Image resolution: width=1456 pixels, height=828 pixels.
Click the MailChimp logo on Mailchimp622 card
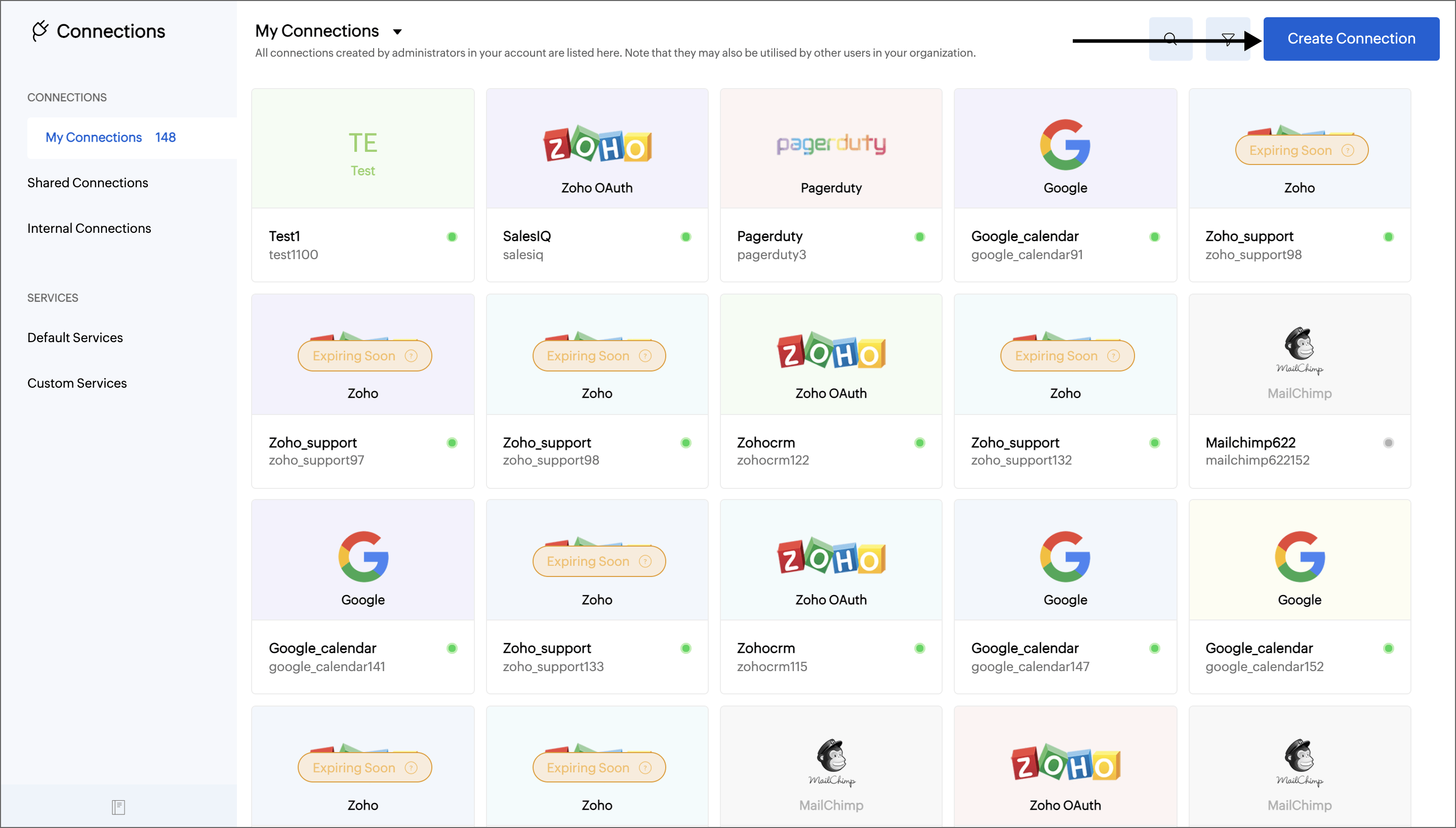coord(1299,350)
